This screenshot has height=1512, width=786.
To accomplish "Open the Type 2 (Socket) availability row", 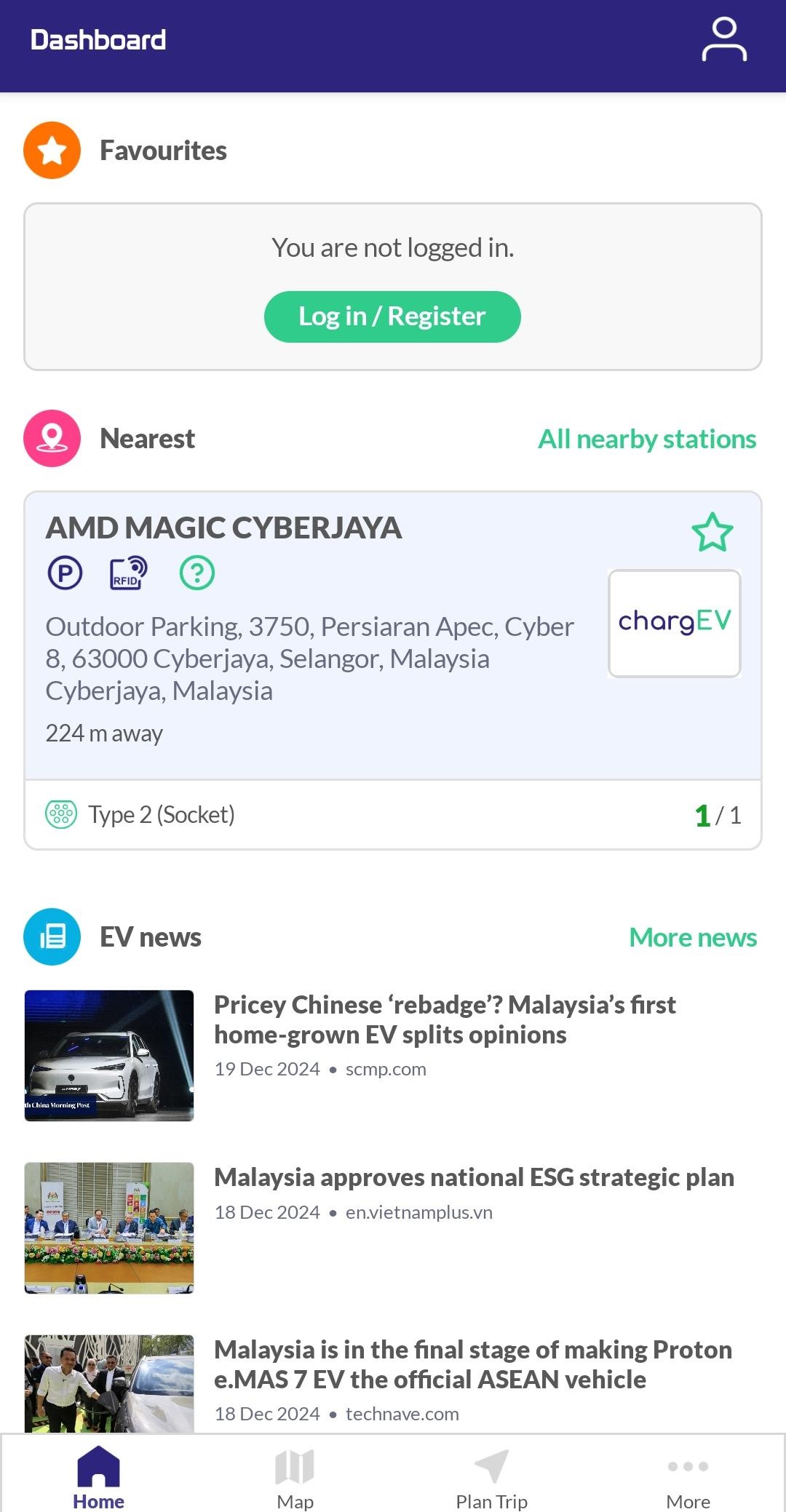I will pyautogui.click(x=393, y=815).
